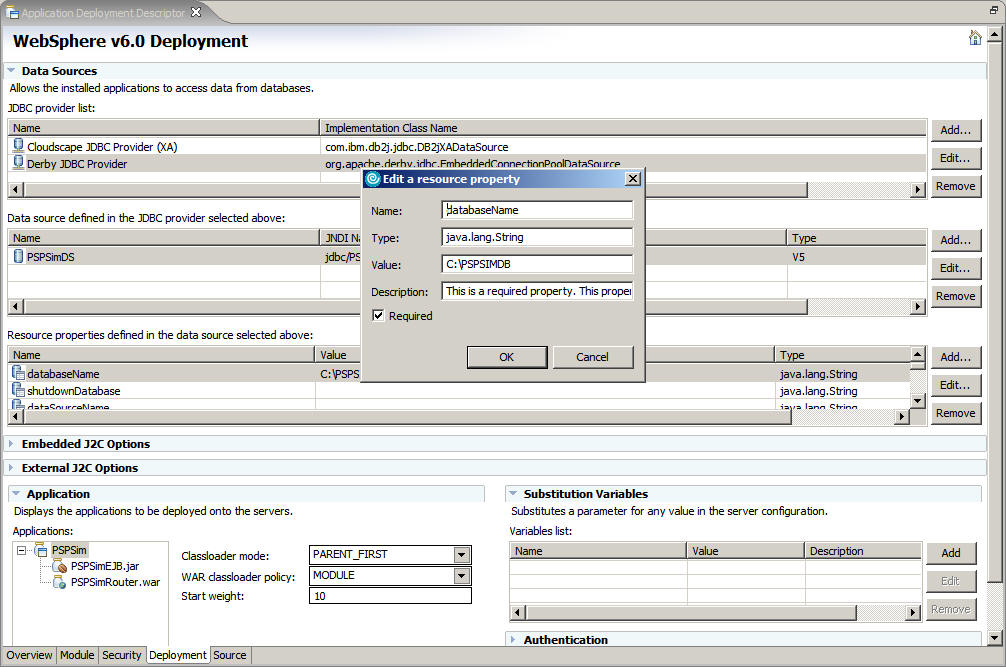Click the Substitution Variables list right scroll arrow

click(913, 612)
